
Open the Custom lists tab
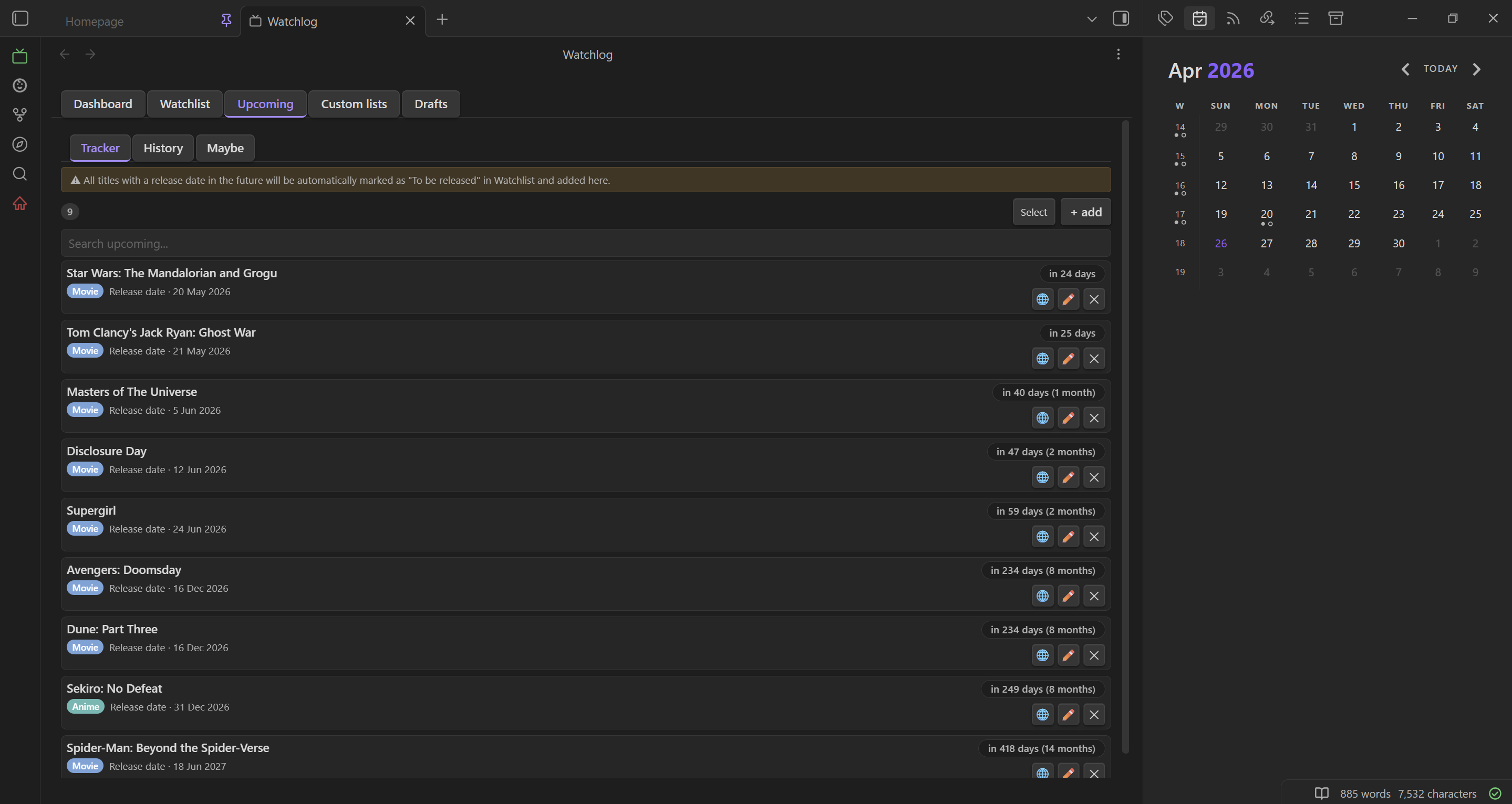[x=354, y=104]
